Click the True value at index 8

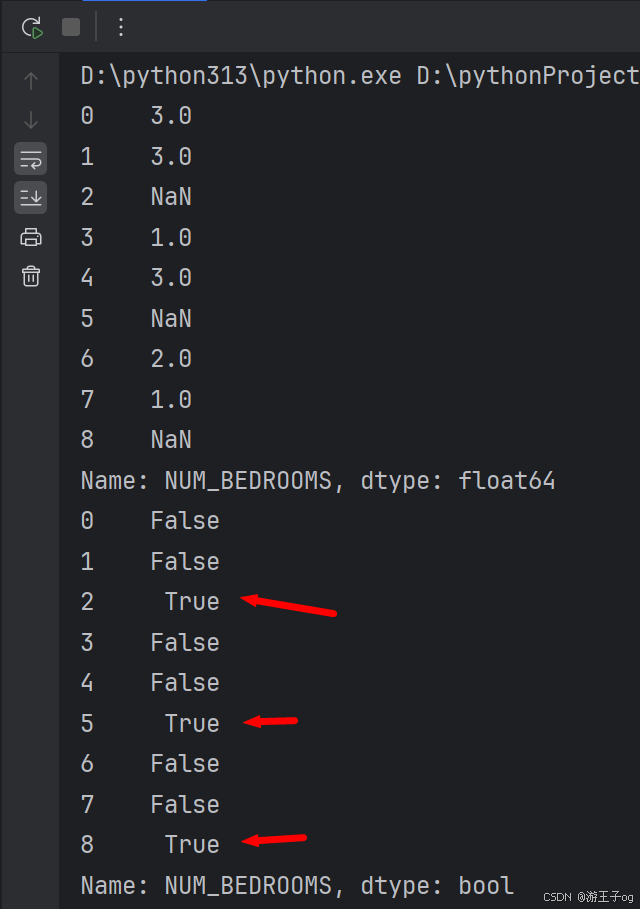192,845
